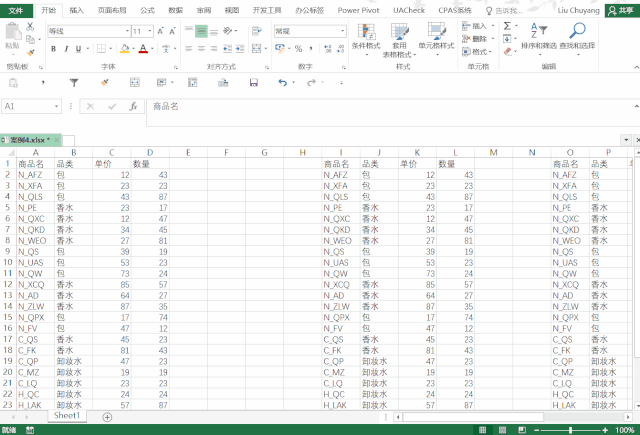Open the font name combo box
Image resolution: width=640 pixels, height=435 pixels.
pos(89,31)
